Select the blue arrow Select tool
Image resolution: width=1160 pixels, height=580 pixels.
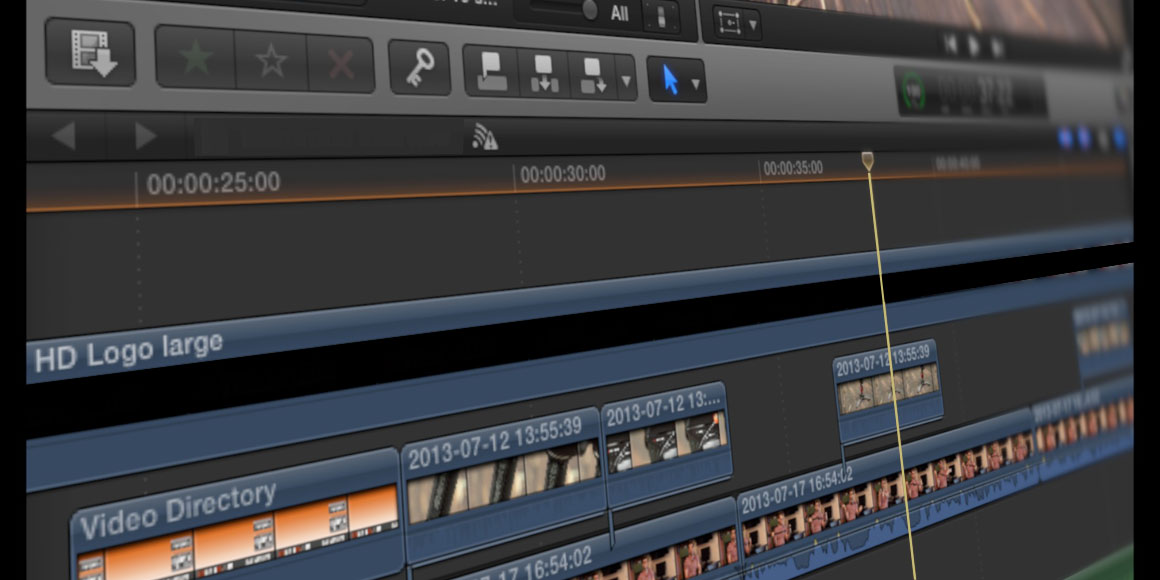tap(670, 78)
